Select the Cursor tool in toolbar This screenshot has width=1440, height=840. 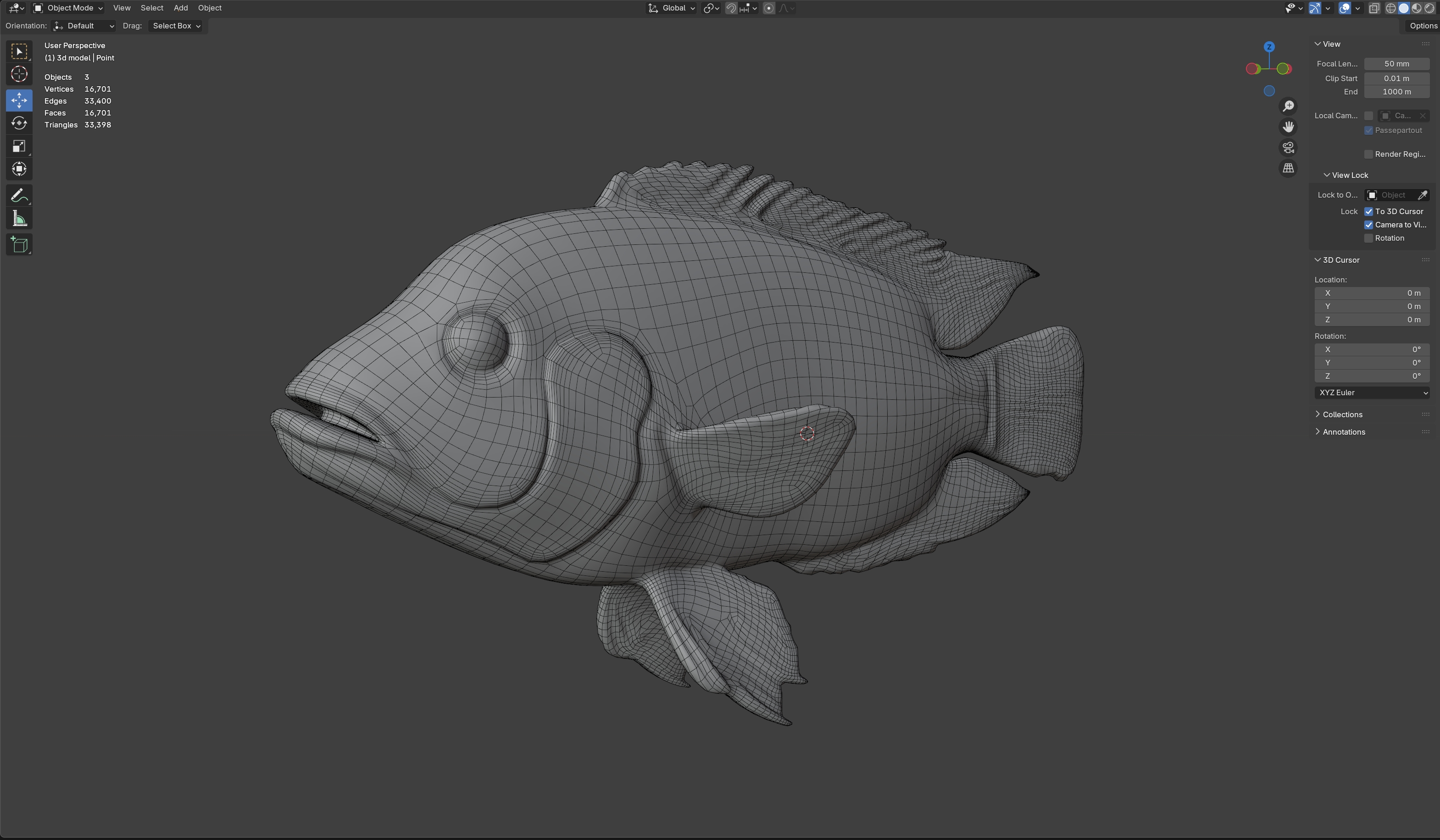(x=19, y=74)
